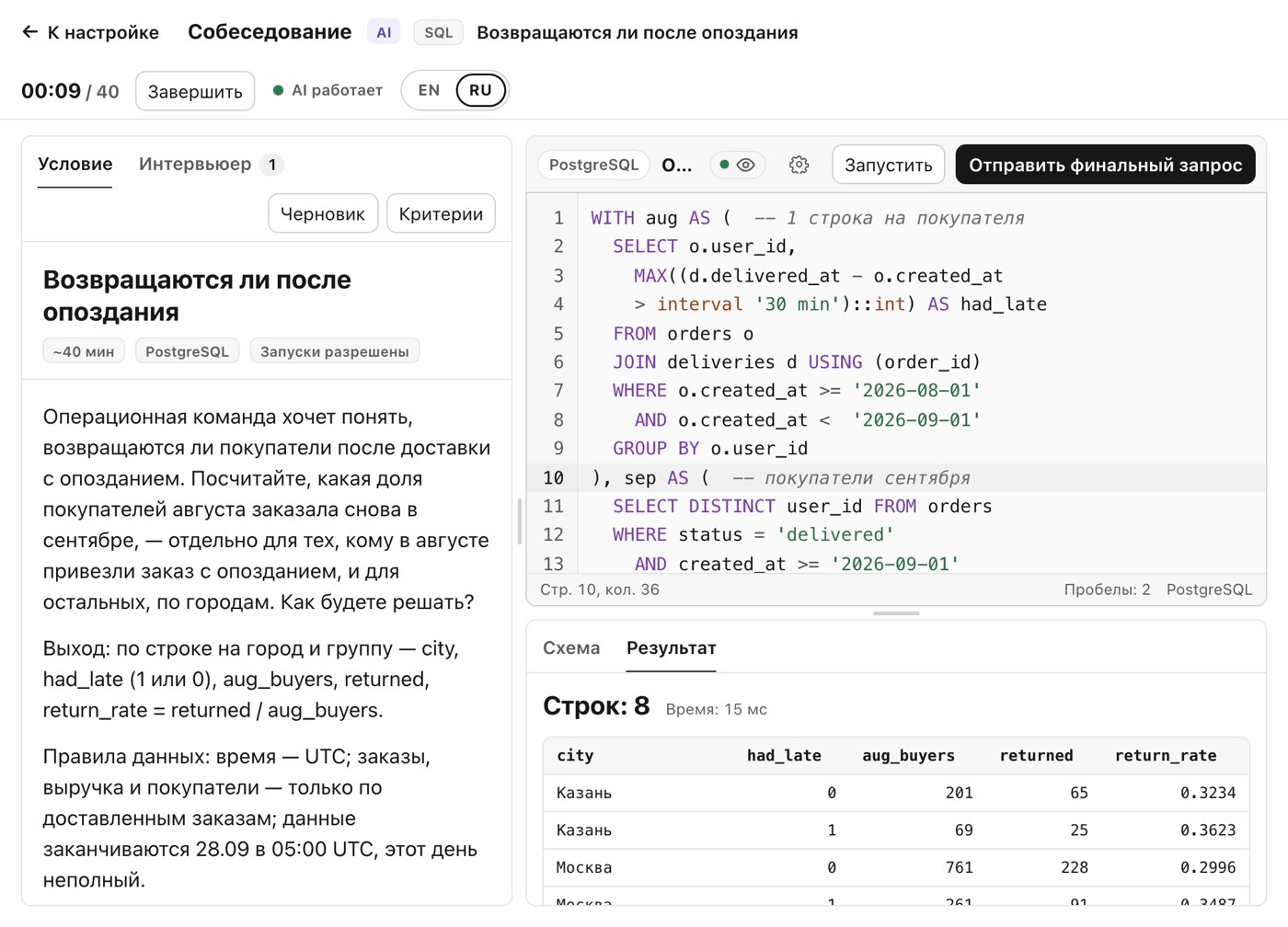This screenshot has height=927, width=1288.
Task: Run the query with 'Запустить'
Action: 888,165
